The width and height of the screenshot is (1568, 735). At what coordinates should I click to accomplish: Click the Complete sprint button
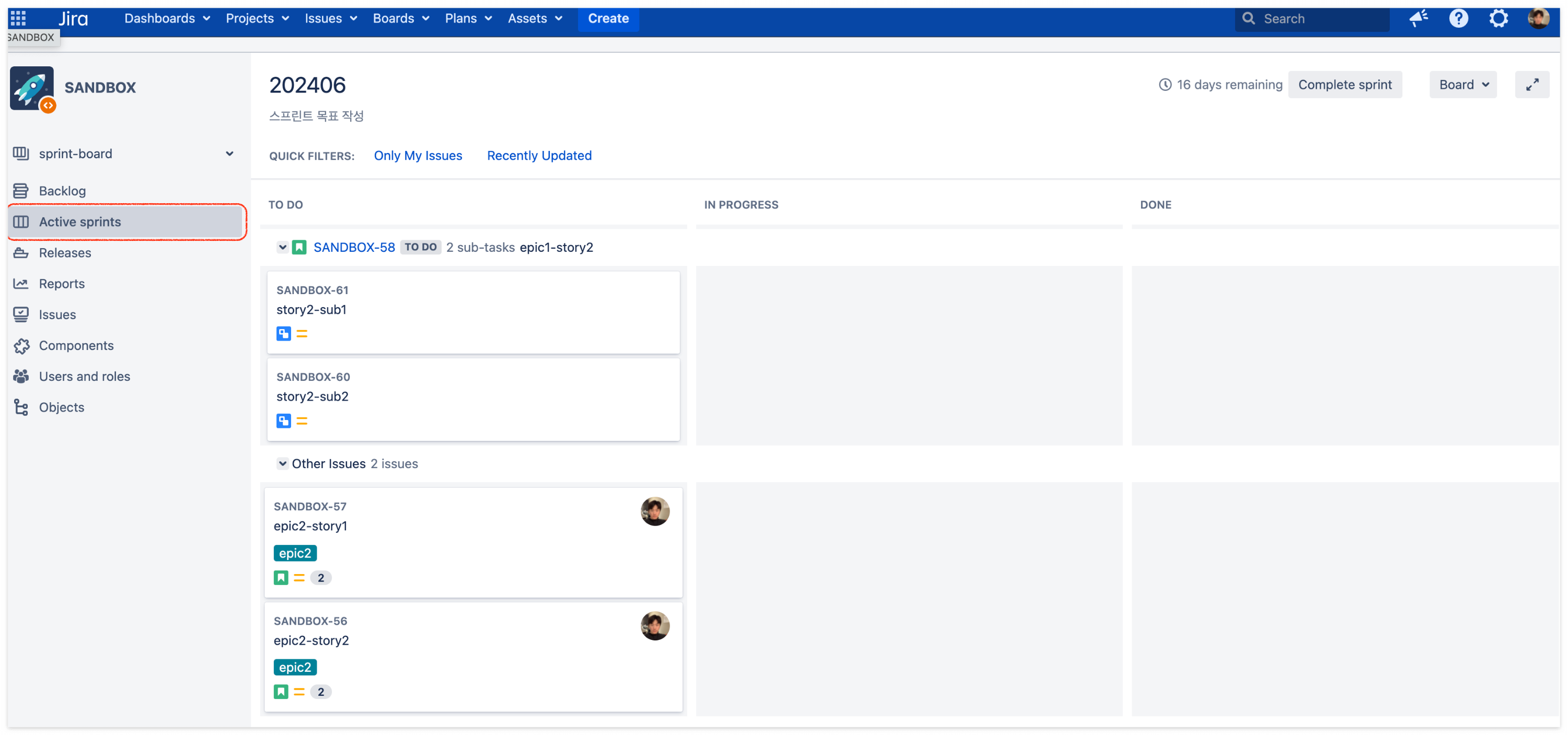(x=1345, y=85)
